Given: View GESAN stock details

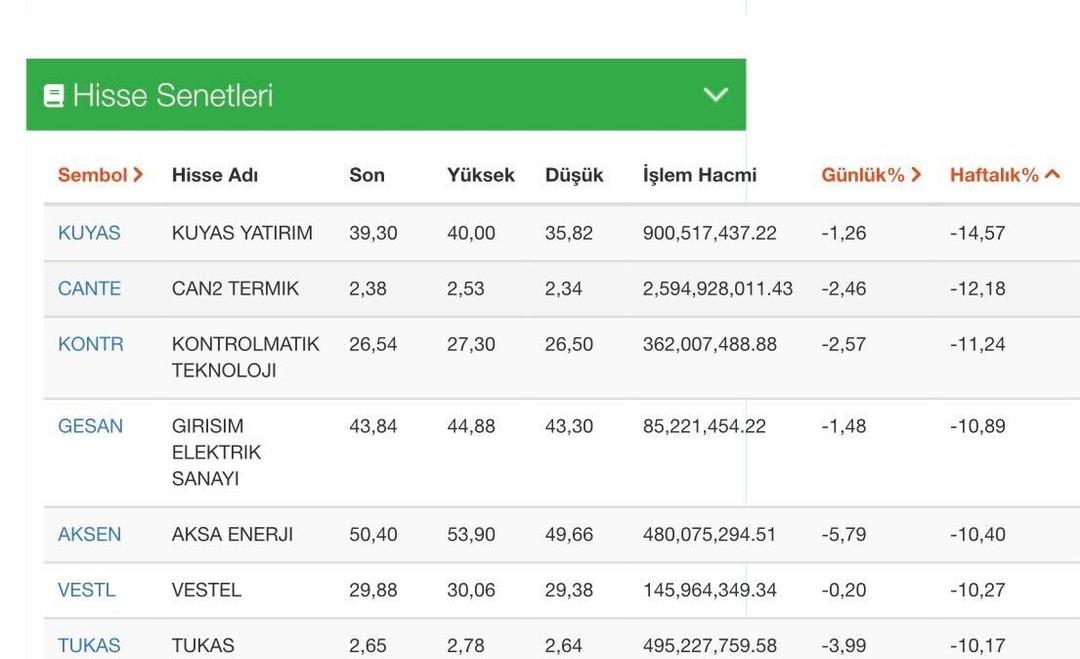Looking at the screenshot, I should point(90,426).
